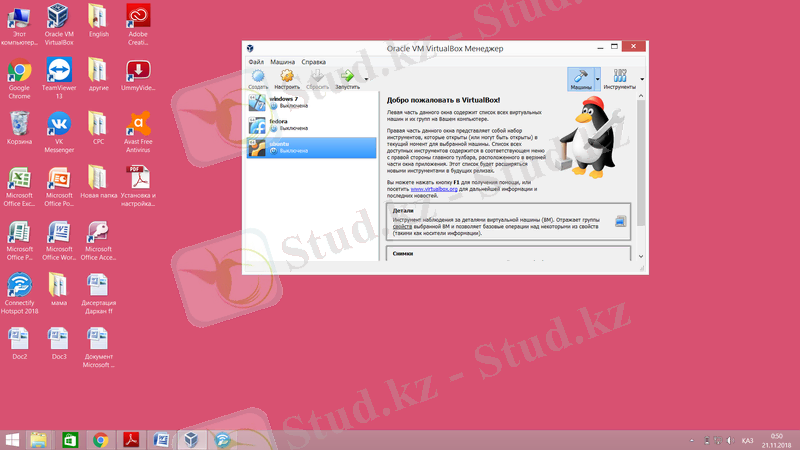Click the taskbar clock and date

pos(777,440)
